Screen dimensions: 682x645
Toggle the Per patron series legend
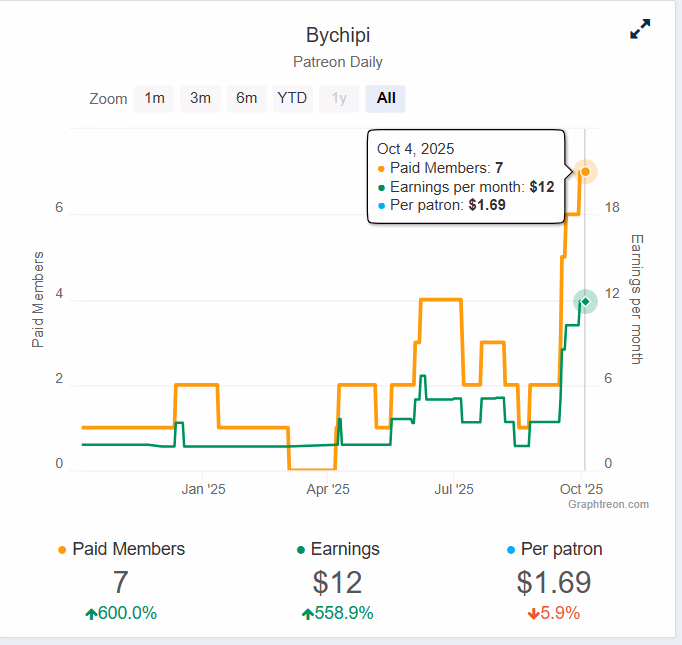coord(554,549)
